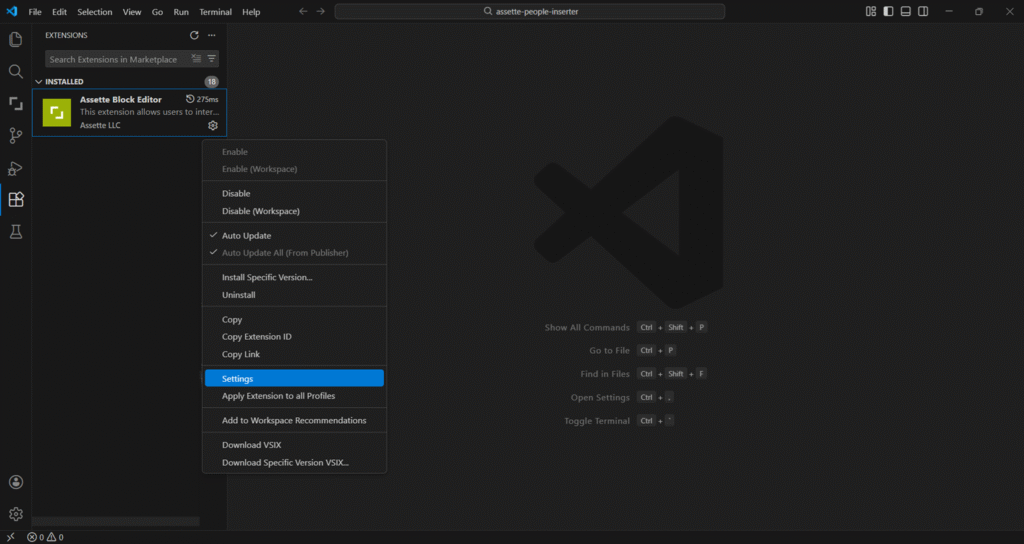Image resolution: width=1024 pixels, height=544 pixels.
Task: Click Copy Extension ID entry
Action: pos(257,337)
